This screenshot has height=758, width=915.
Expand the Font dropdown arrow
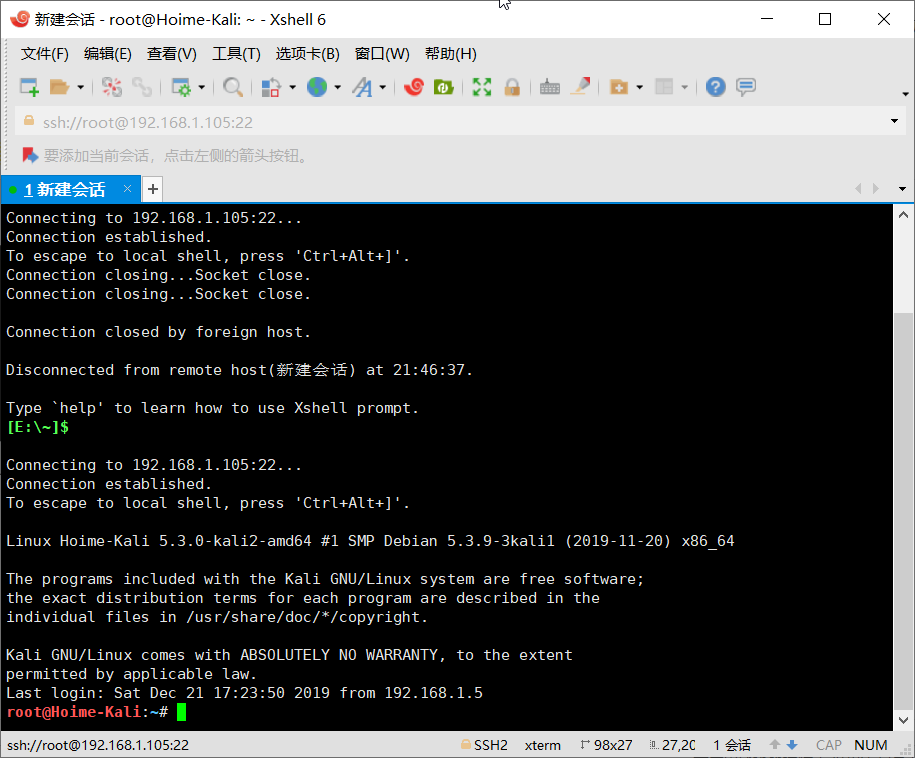(383, 88)
